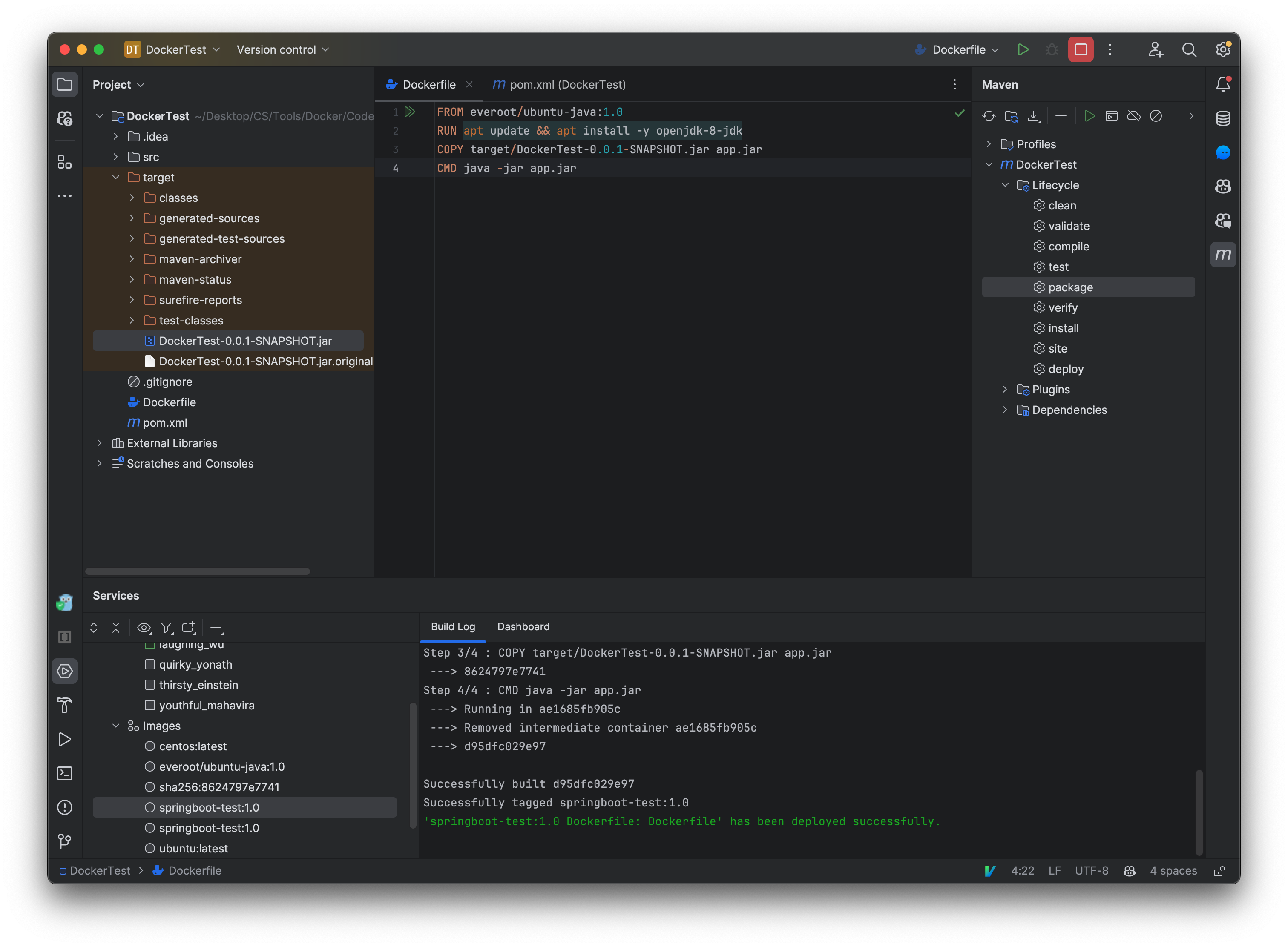1288x947 pixels.
Task: Expand Maven Profiles node
Action: click(989, 144)
